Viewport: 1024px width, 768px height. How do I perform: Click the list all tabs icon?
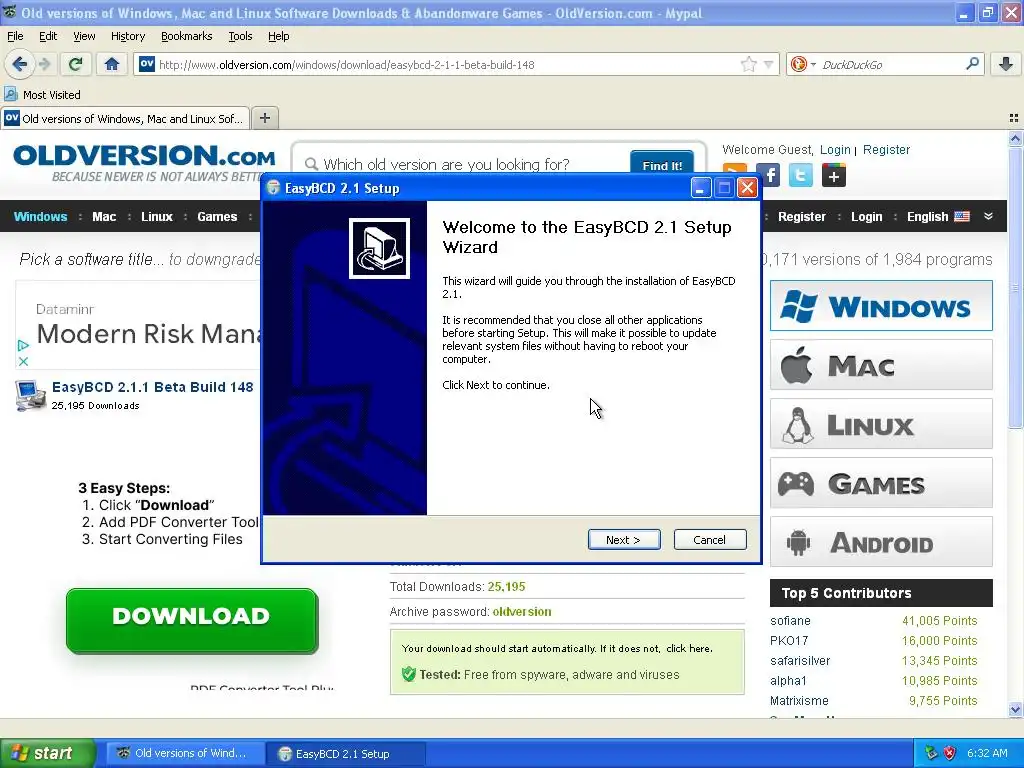point(1014,118)
